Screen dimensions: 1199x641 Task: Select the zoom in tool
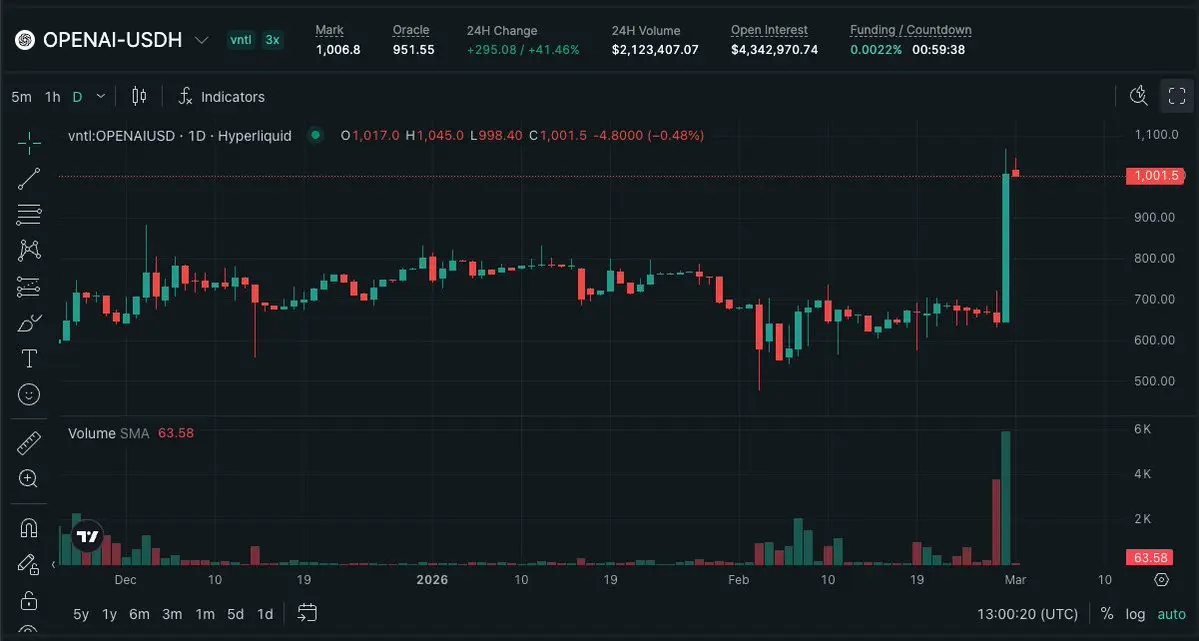[29, 479]
